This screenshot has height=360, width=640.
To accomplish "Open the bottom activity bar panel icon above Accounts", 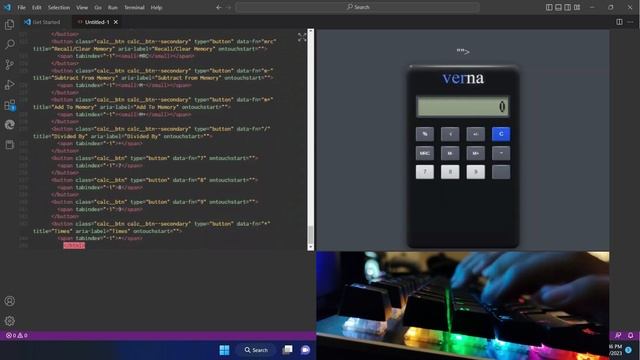I will 9,144.
